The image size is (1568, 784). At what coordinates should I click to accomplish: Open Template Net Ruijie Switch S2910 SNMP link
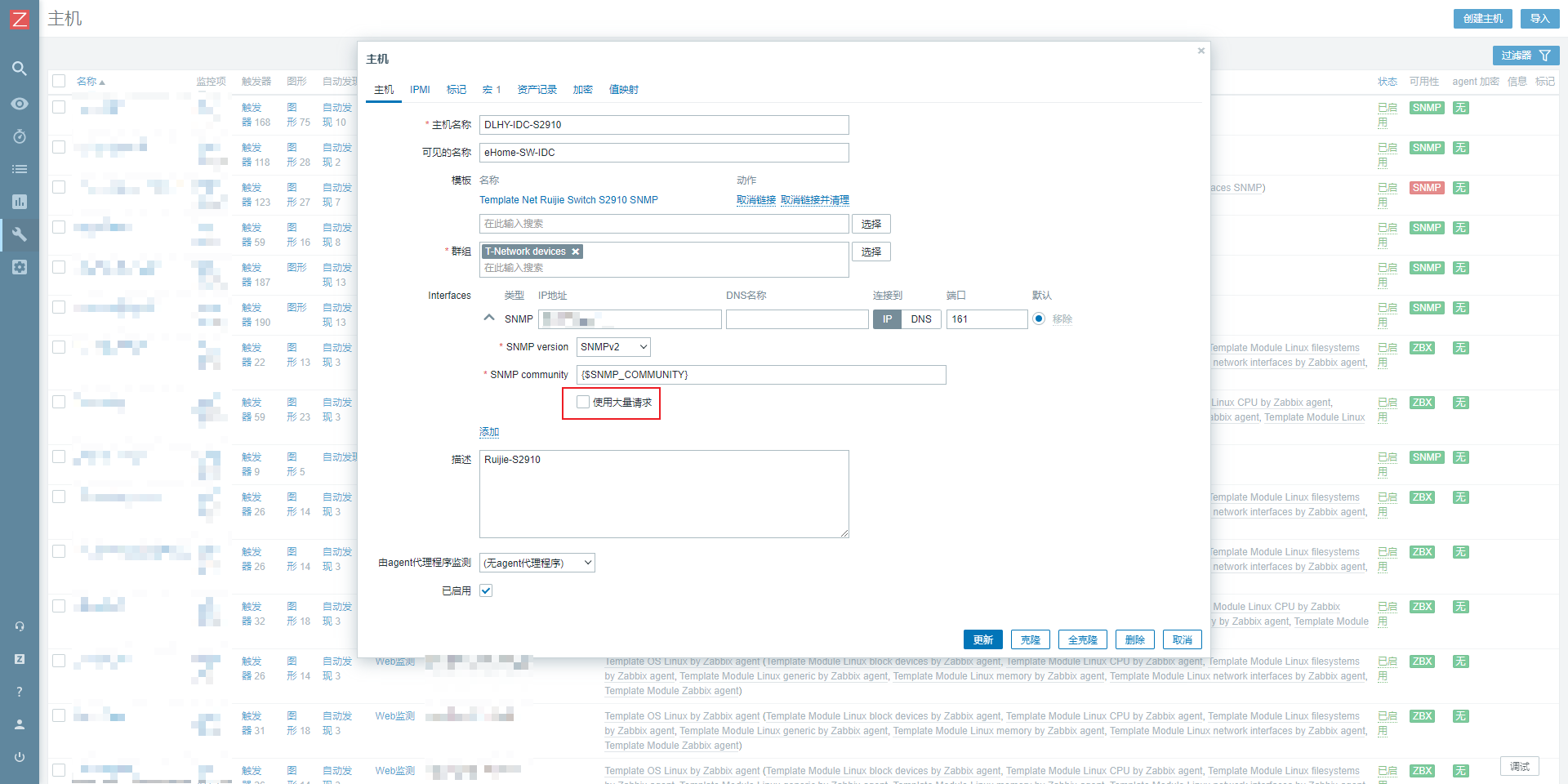pos(568,200)
